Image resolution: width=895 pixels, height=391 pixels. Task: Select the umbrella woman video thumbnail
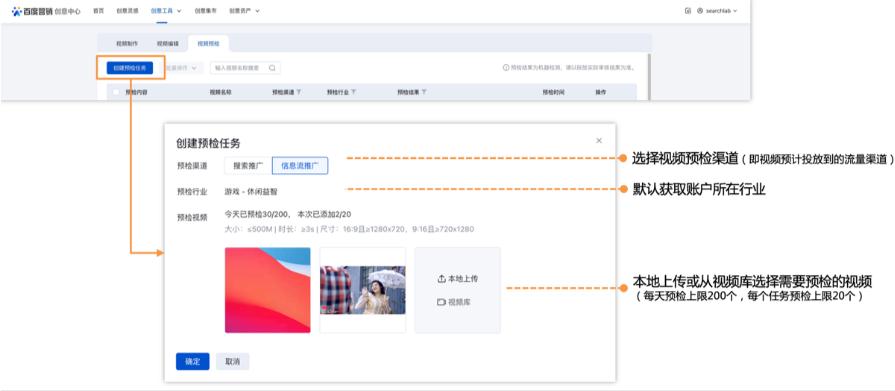(363, 290)
